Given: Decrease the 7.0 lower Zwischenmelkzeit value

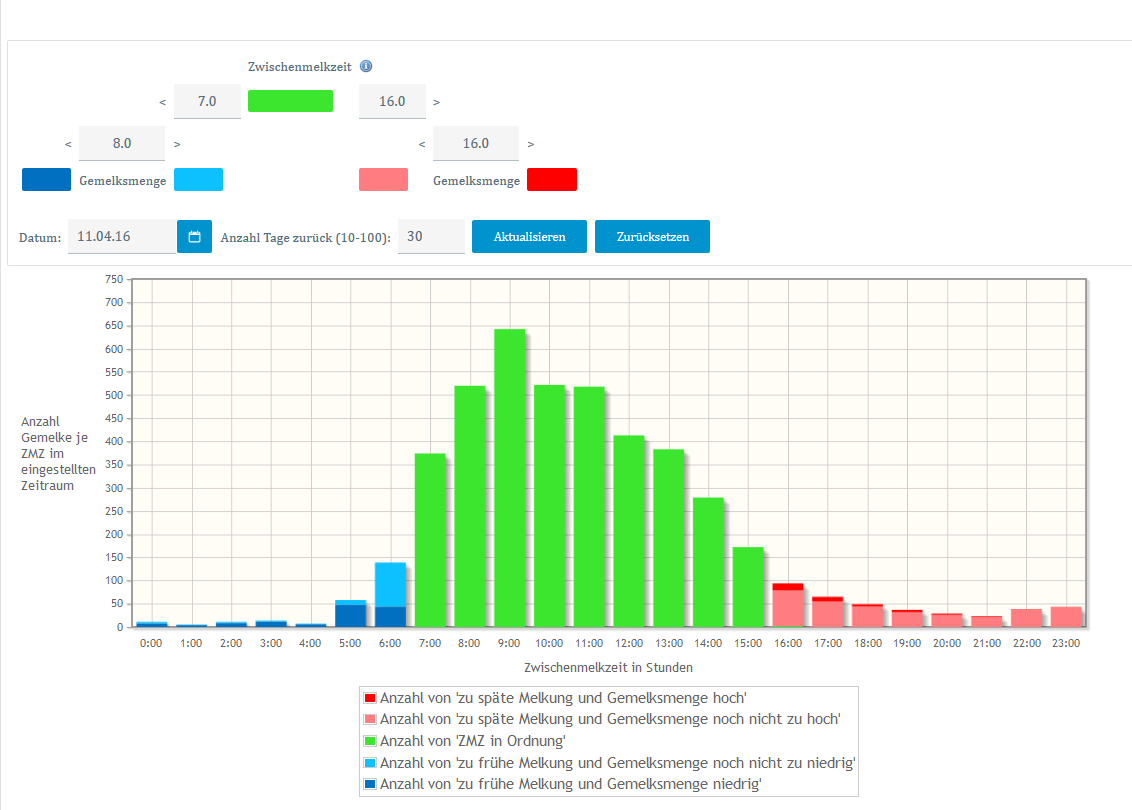Looking at the screenshot, I should 162,102.
